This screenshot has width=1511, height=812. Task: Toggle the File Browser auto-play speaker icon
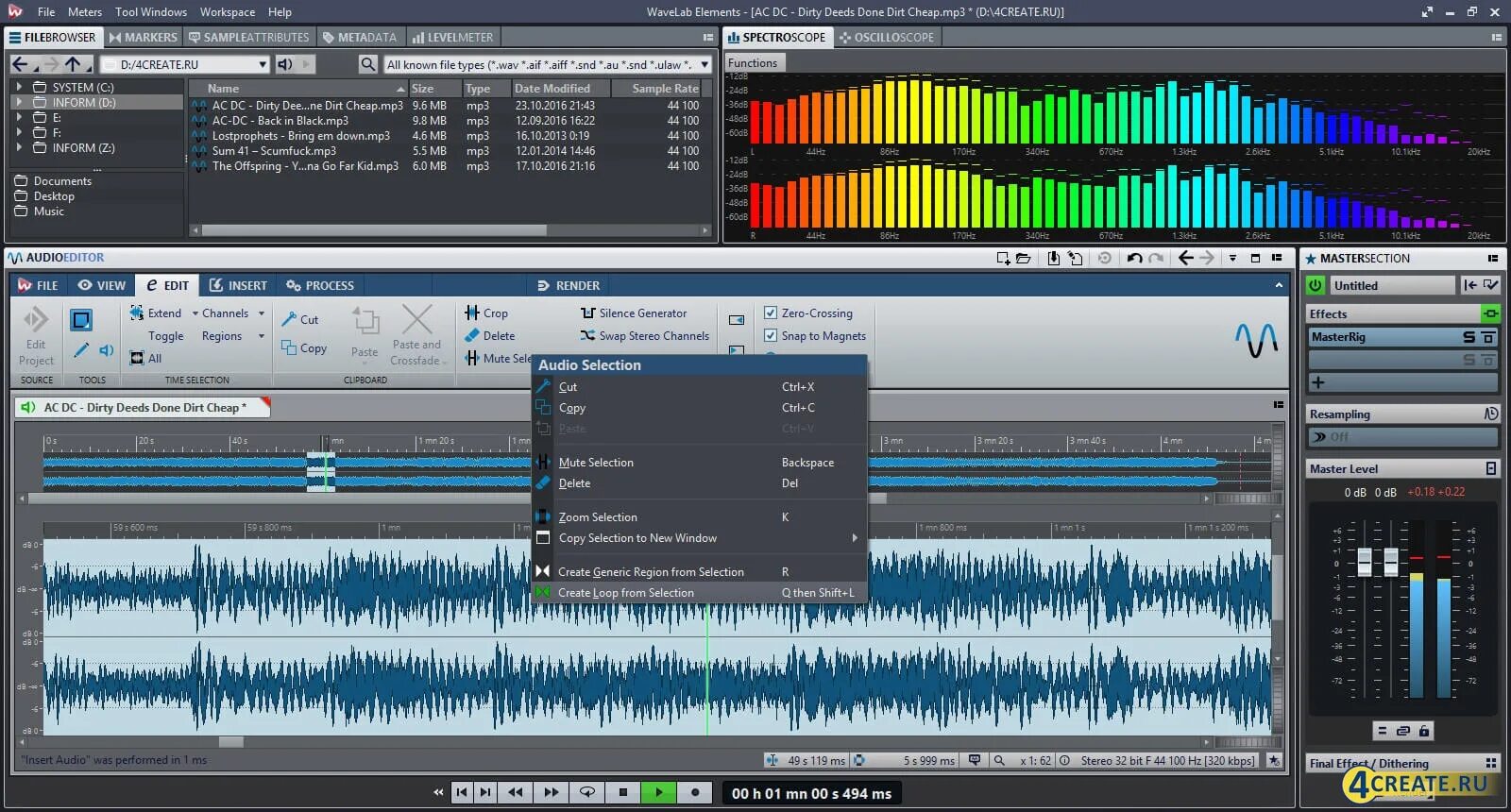(284, 64)
